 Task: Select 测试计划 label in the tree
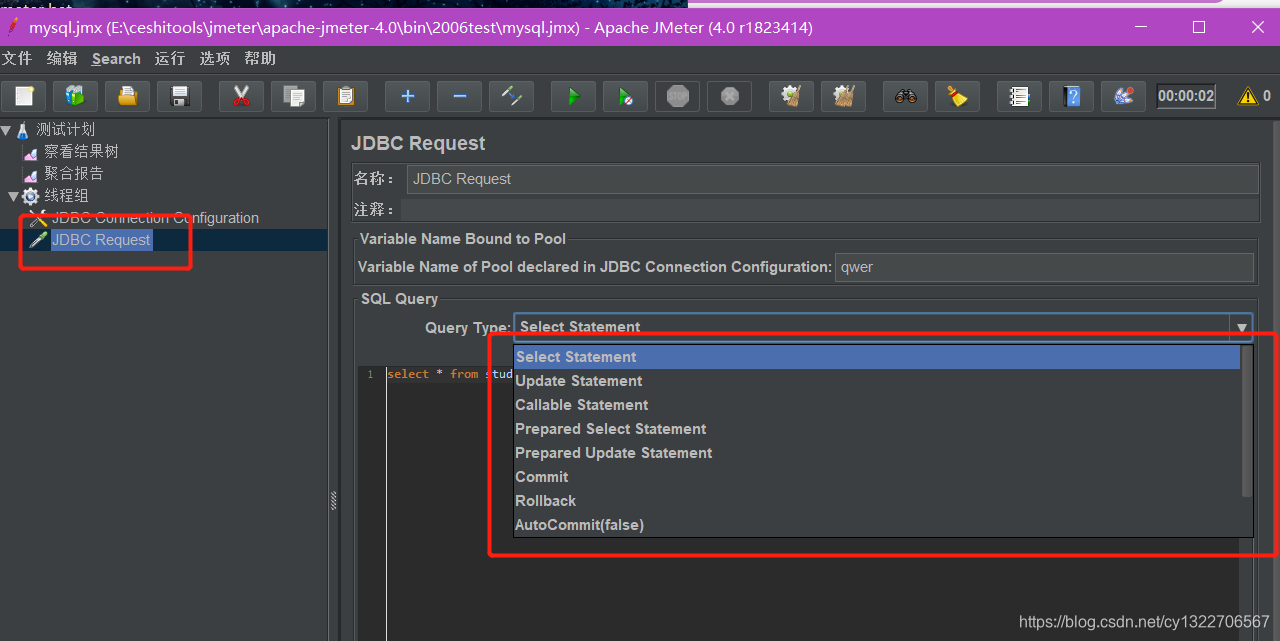point(66,130)
